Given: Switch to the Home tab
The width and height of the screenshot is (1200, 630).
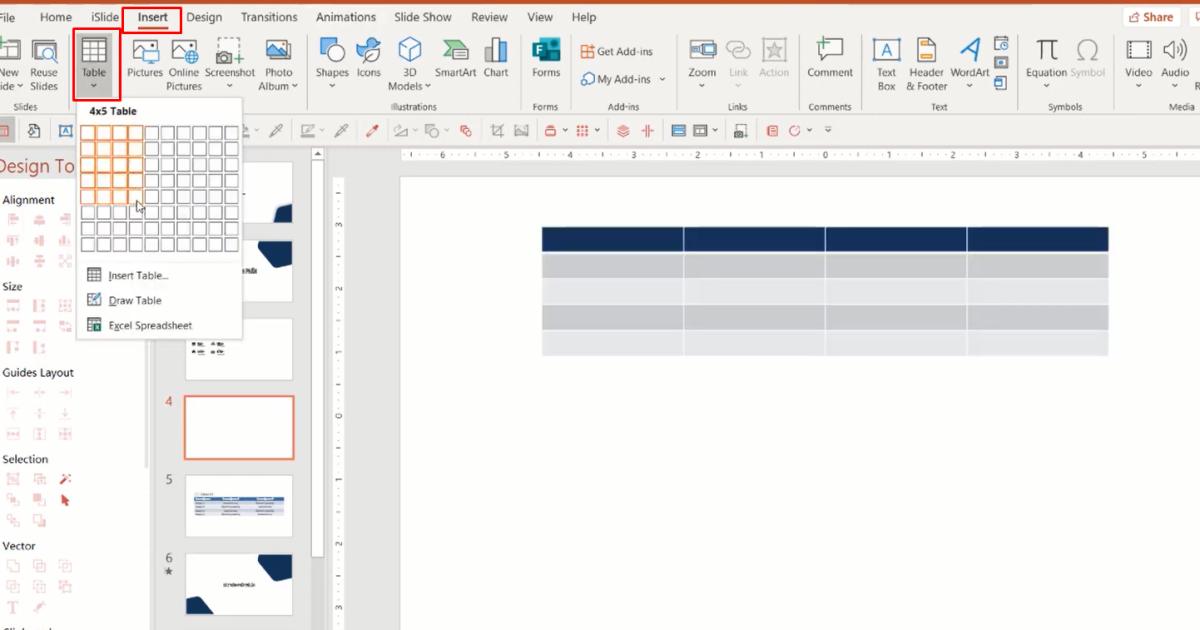Looking at the screenshot, I should [56, 17].
